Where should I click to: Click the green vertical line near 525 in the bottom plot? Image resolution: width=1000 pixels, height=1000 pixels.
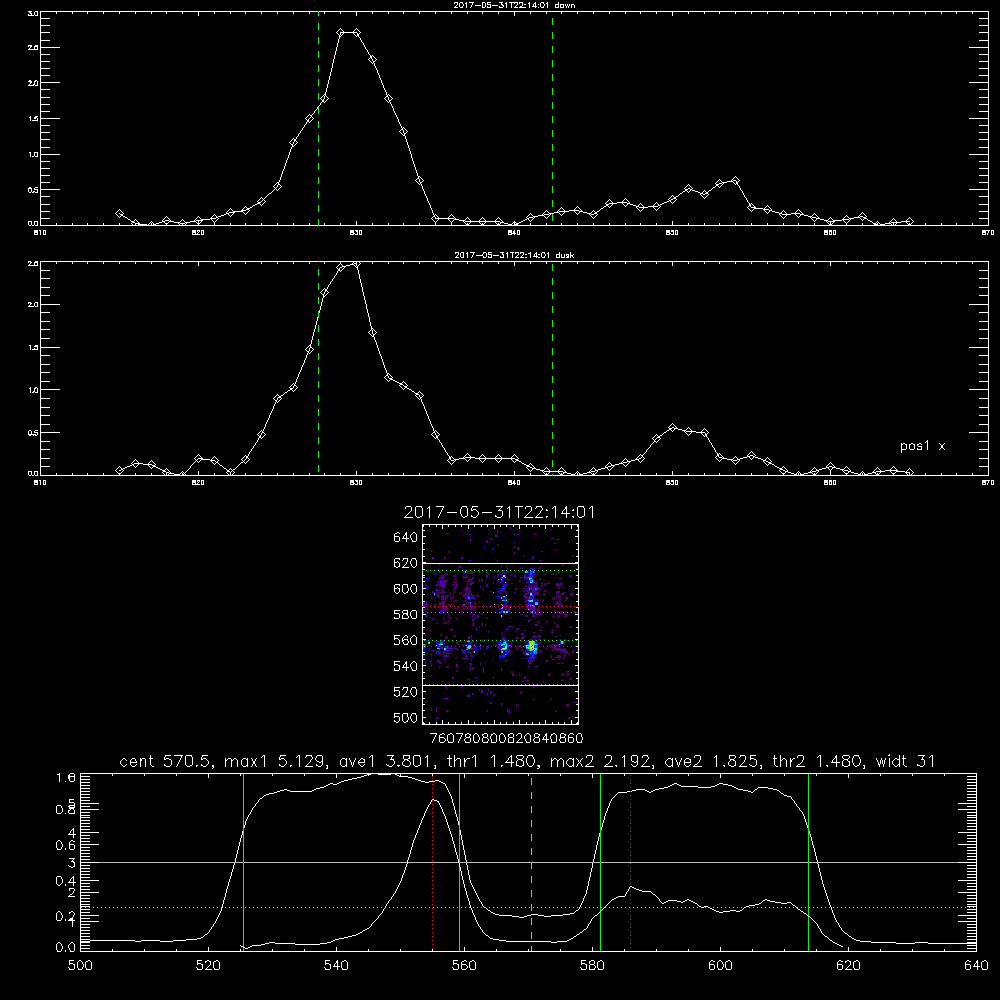tap(244, 862)
